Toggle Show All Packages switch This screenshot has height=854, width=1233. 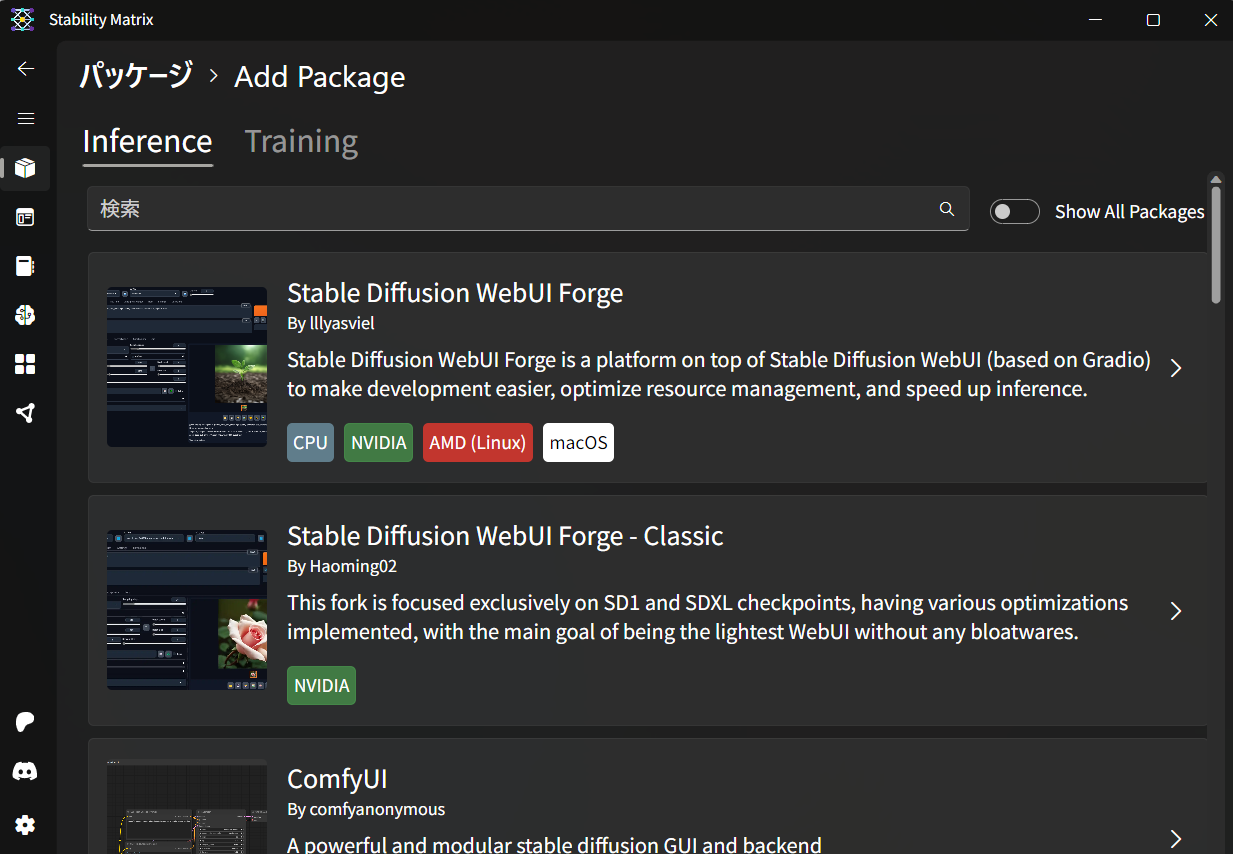1015,211
